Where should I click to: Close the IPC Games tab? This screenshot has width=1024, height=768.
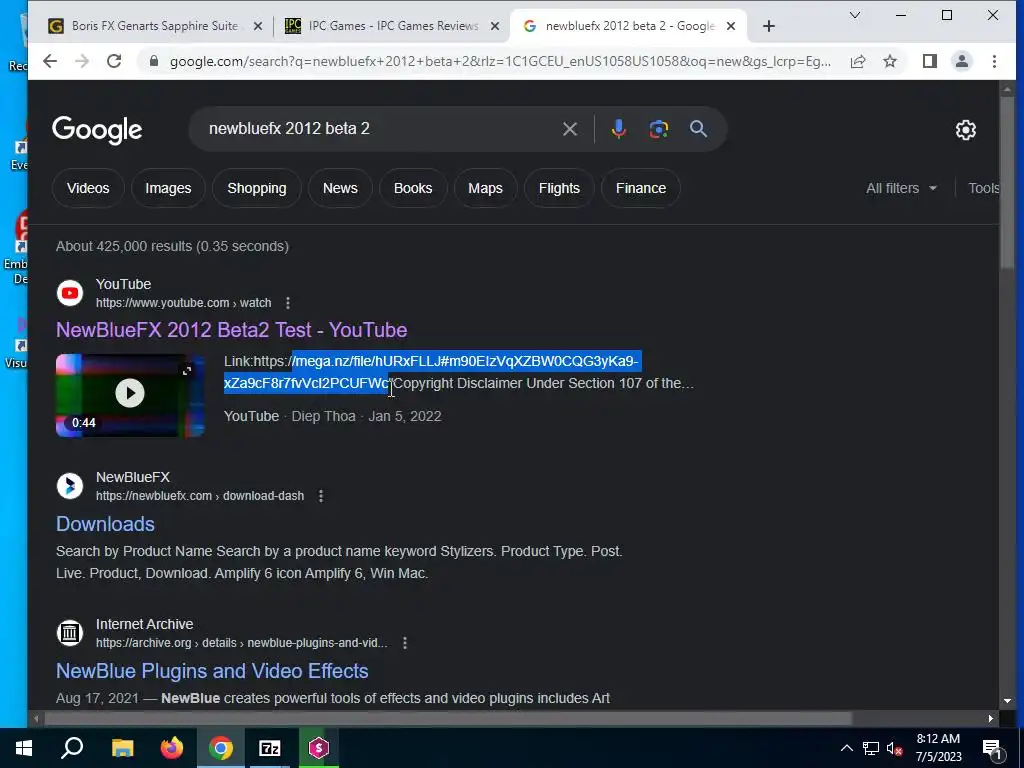coord(495,26)
